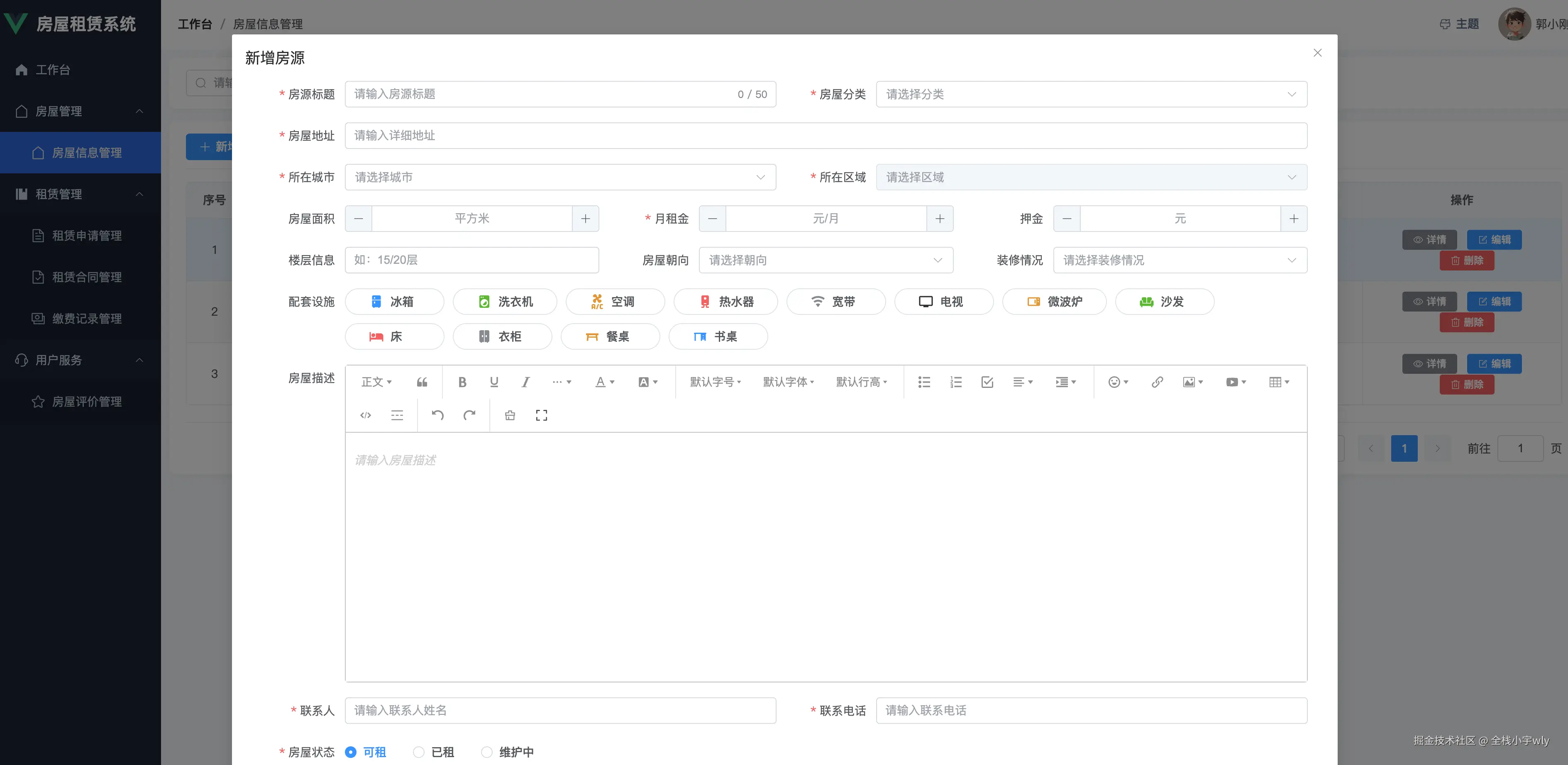1568x765 pixels.
Task: Select the 已租 house status radio button
Action: pyautogui.click(x=418, y=752)
